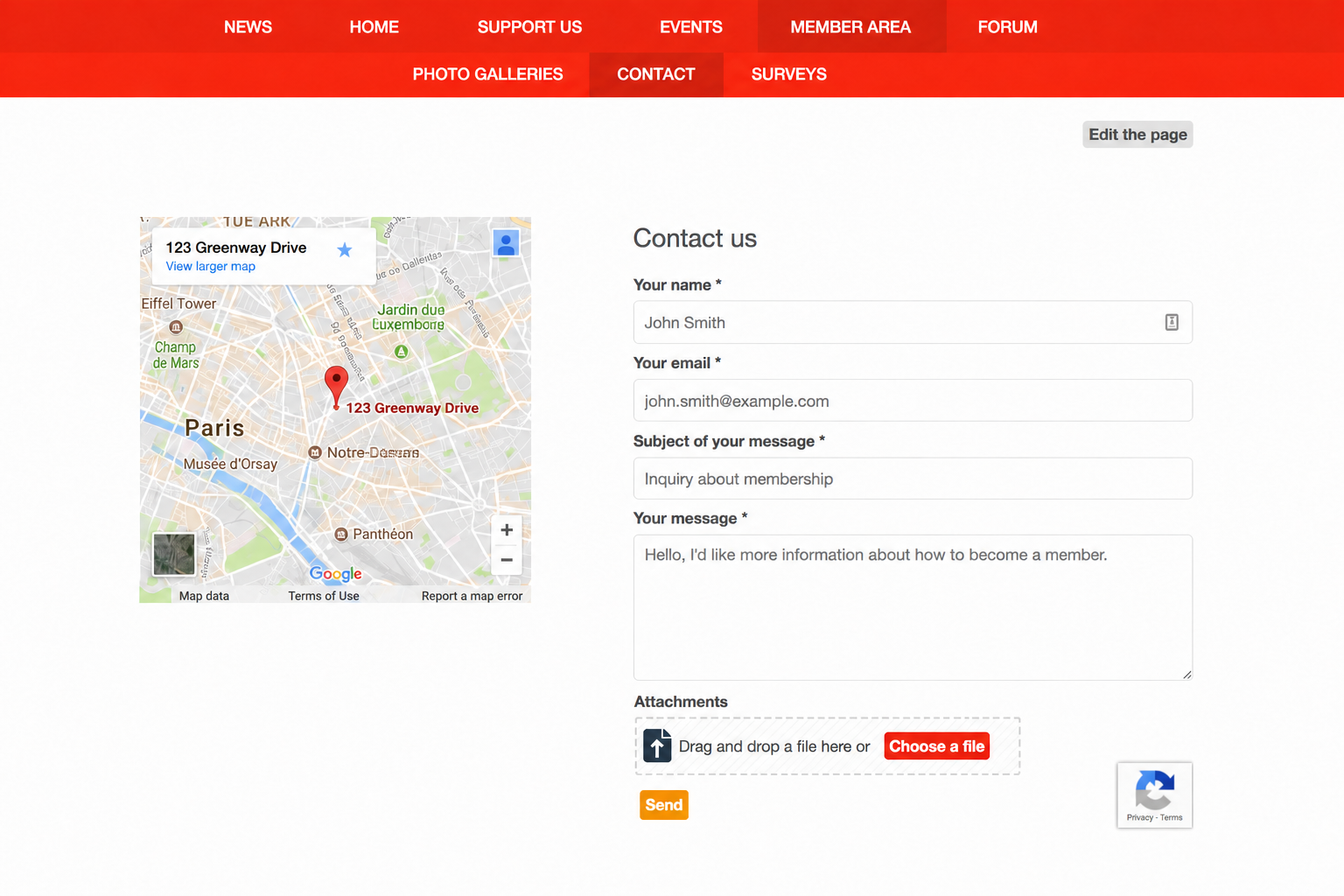Open the Forum menu item
Image resolution: width=1344 pixels, height=896 pixels.
tap(1007, 26)
